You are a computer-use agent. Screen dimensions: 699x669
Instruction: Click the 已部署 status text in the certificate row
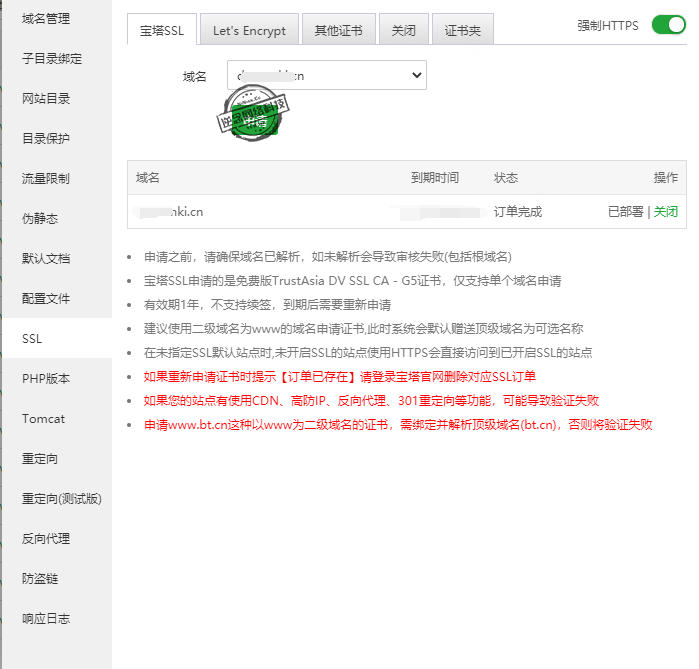pos(626,212)
